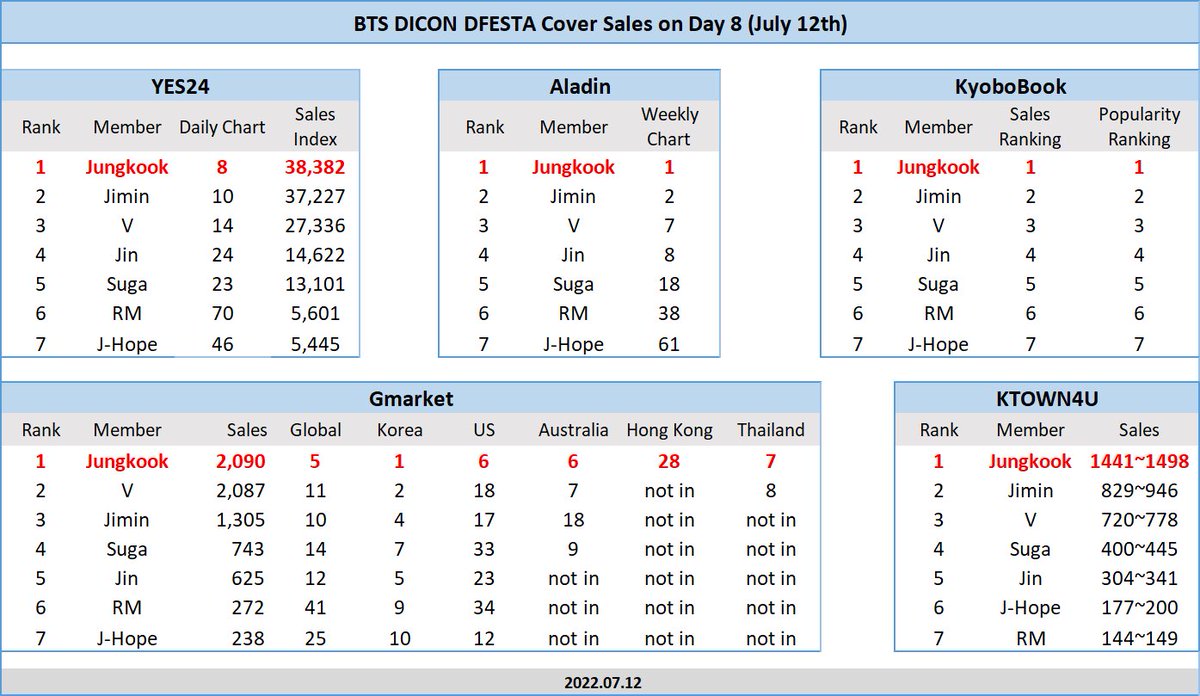Image resolution: width=1200 pixels, height=696 pixels.
Task: Select the KyoboBook table heading
Action: 1010,86
